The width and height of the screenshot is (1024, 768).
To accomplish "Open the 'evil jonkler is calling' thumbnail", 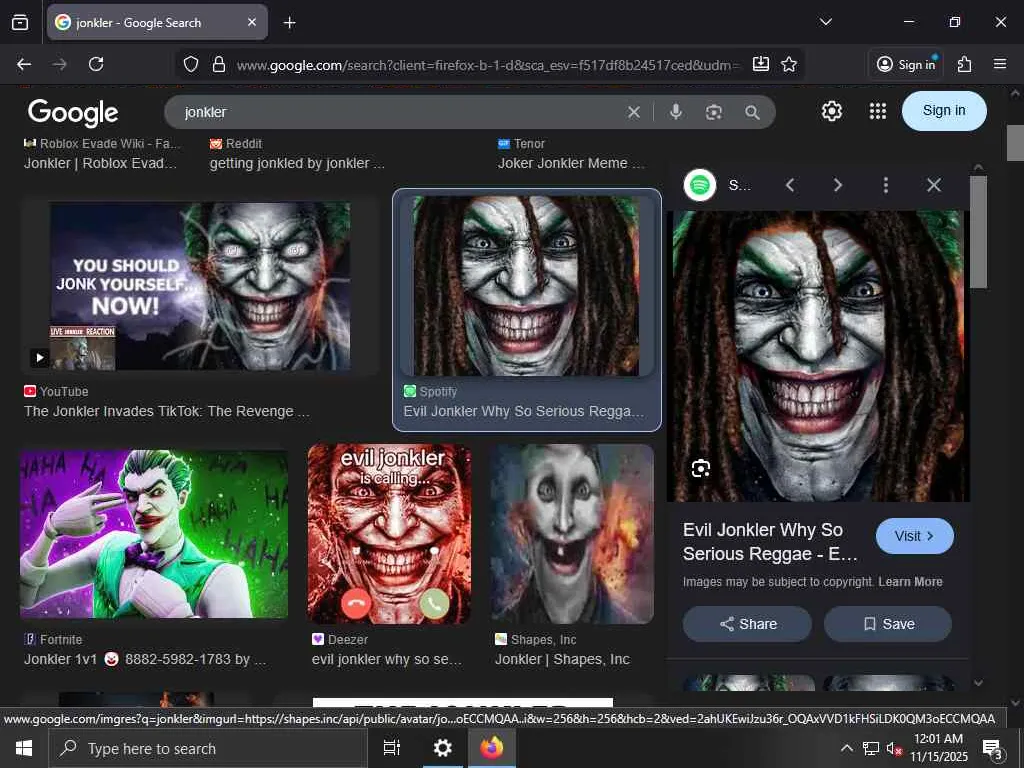I will [389, 534].
